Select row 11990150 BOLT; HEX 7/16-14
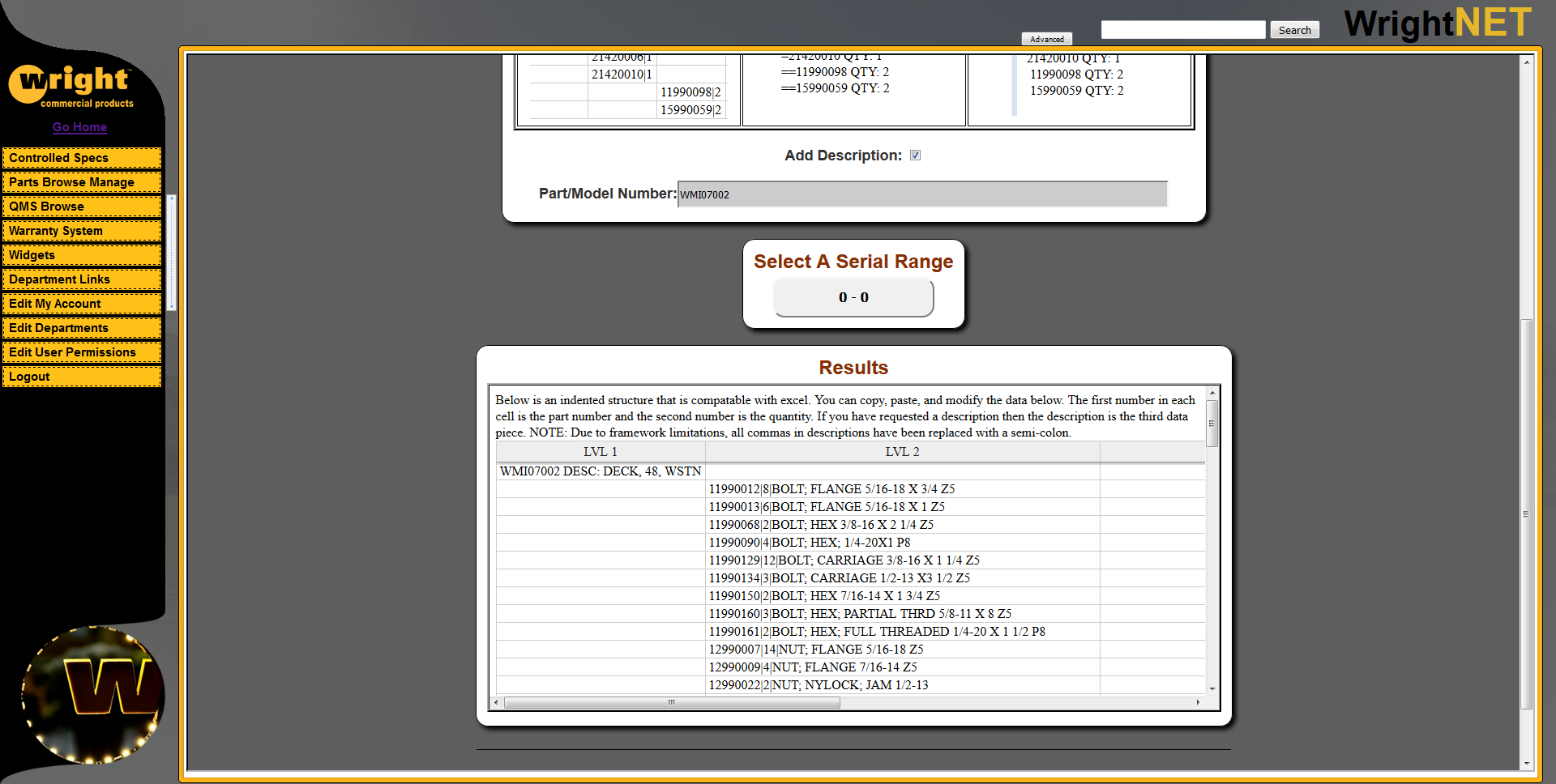This screenshot has height=784, width=1556. click(x=902, y=596)
